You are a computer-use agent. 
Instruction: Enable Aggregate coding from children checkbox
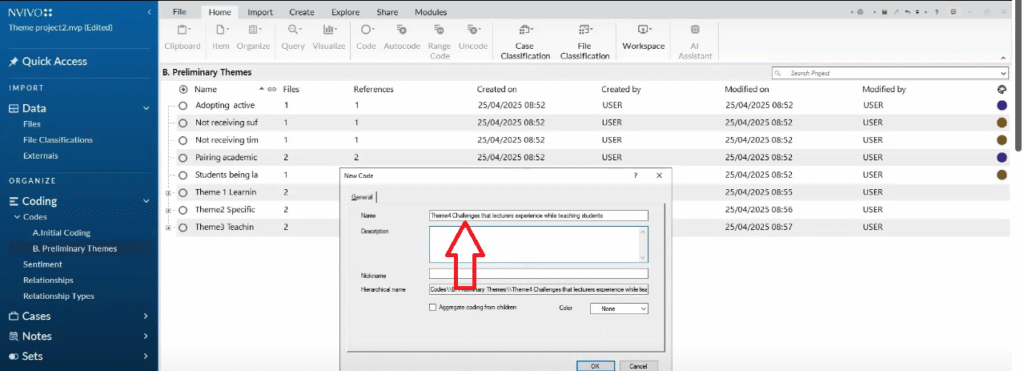pos(432,307)
